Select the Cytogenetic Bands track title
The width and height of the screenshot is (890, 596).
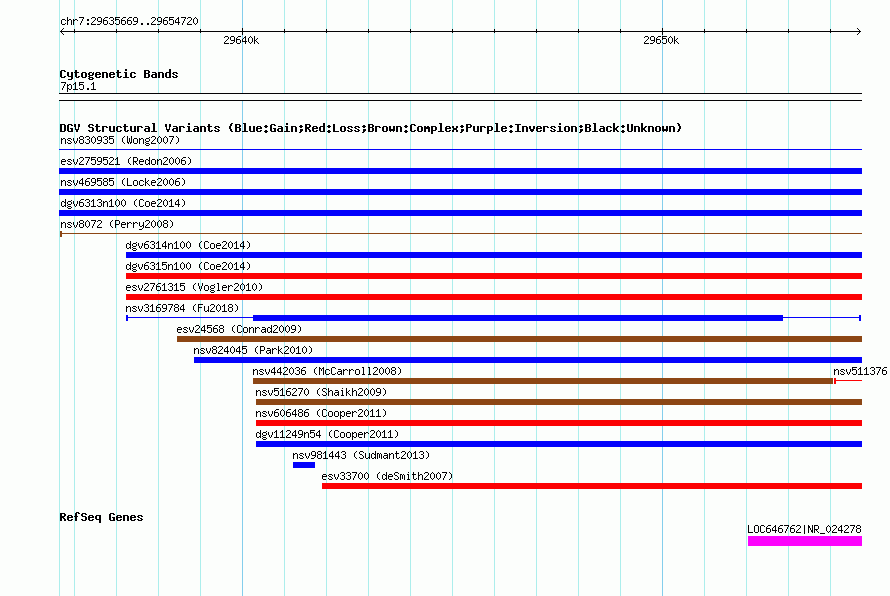click(119, 74)
